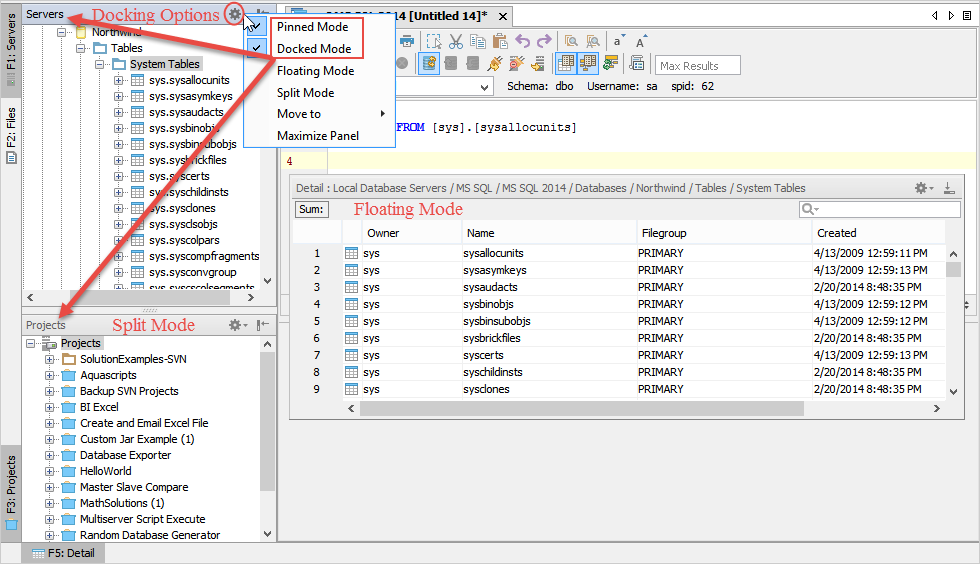
Task: Collapse the Tables tree node
Action: (80, 48)
